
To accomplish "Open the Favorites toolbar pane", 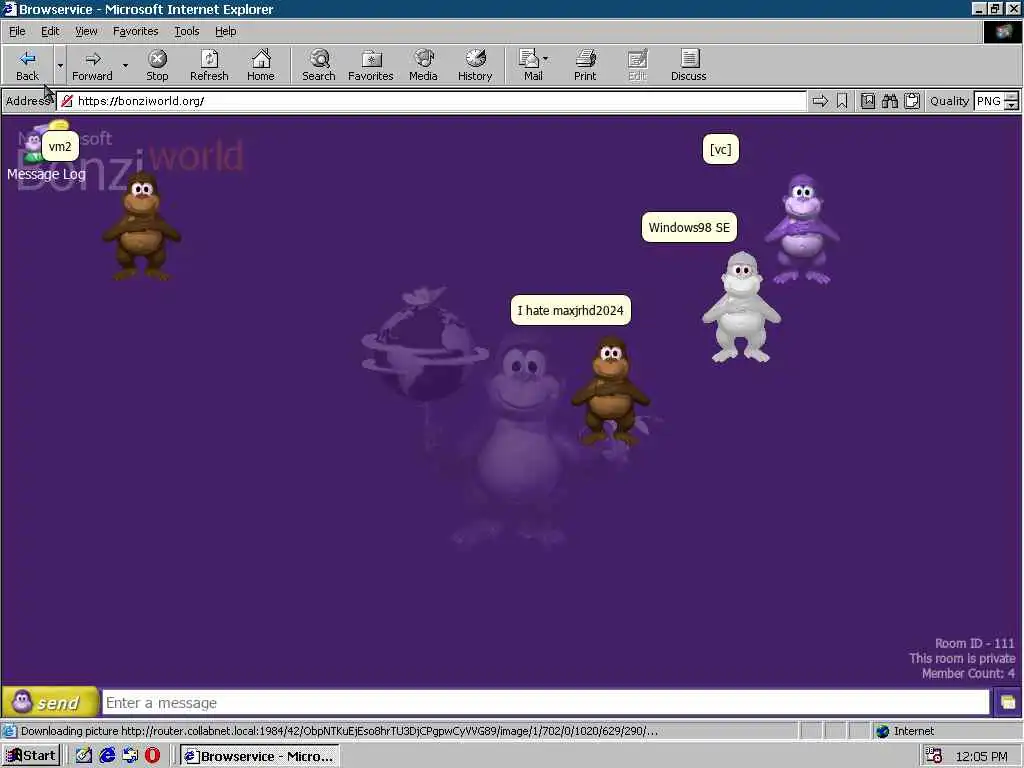I will pyautogui.click(x=371, y=65).
